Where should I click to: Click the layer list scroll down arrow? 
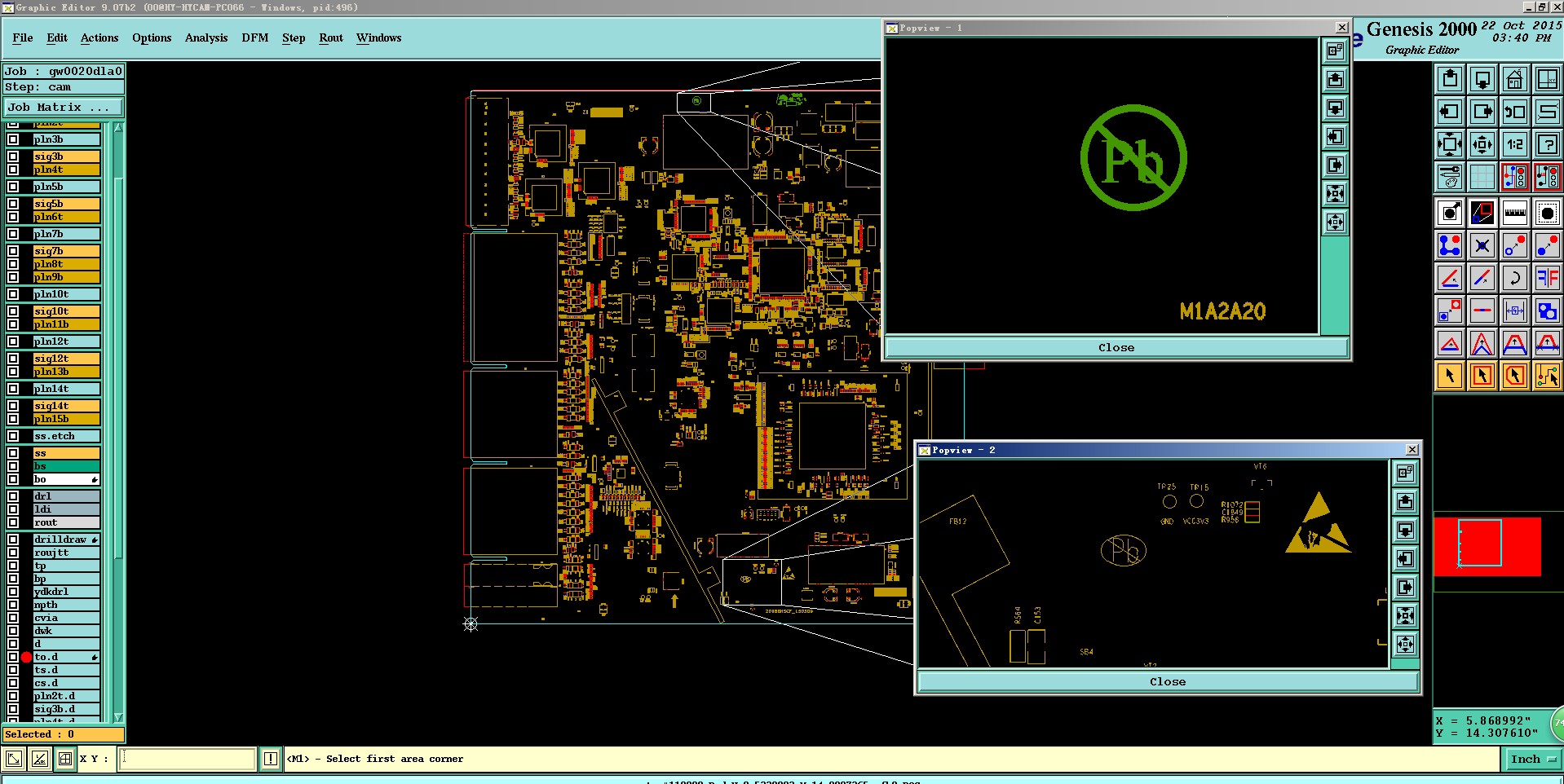118,718
